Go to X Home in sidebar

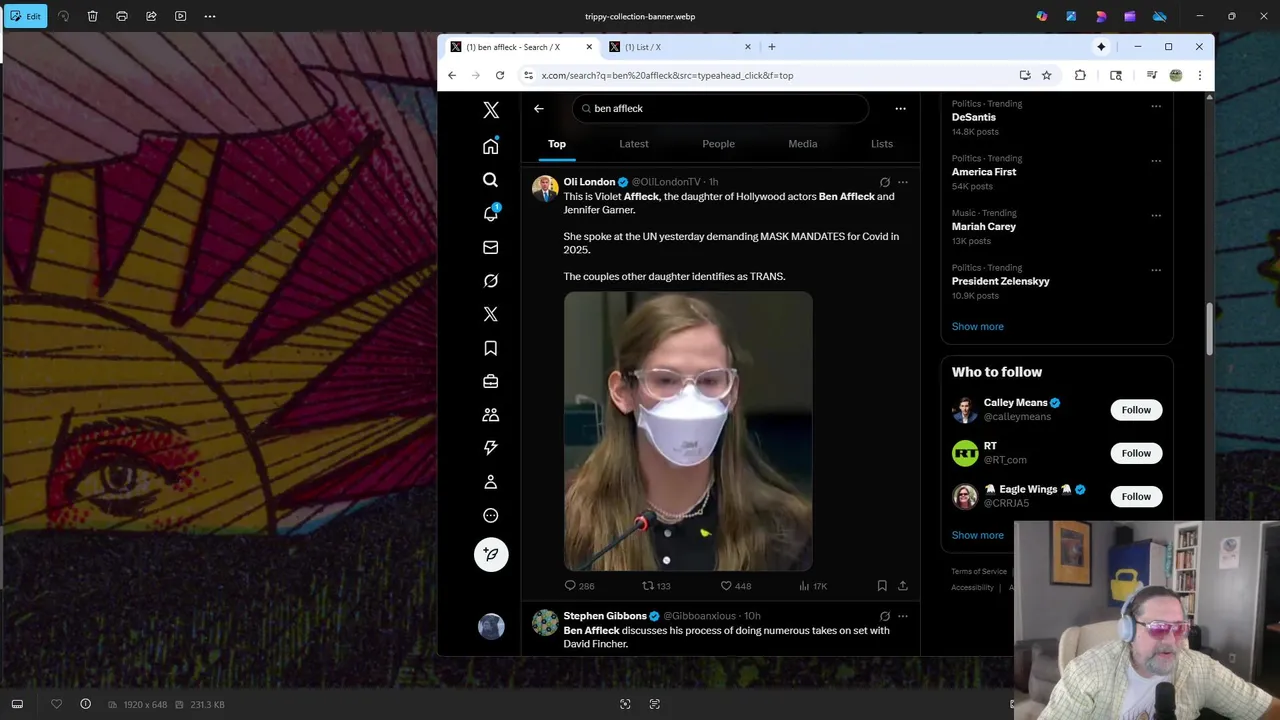pos(491,147)
